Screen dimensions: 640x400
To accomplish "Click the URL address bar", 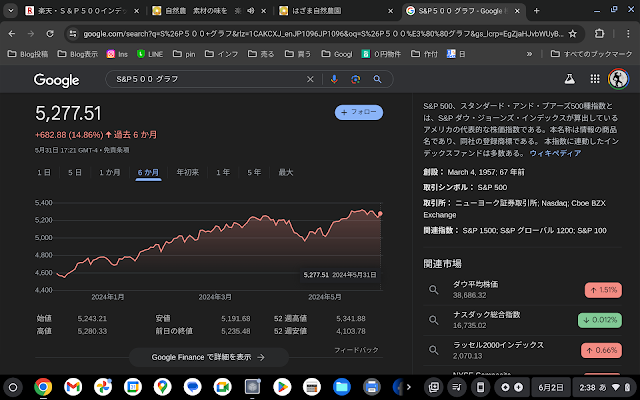I will [x=322, y=34].
